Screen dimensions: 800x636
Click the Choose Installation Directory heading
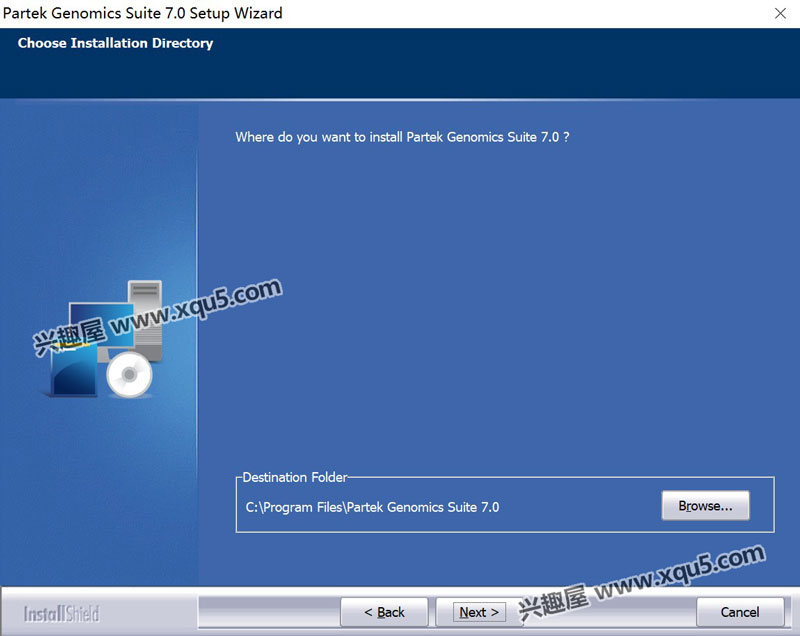(115, 43)
